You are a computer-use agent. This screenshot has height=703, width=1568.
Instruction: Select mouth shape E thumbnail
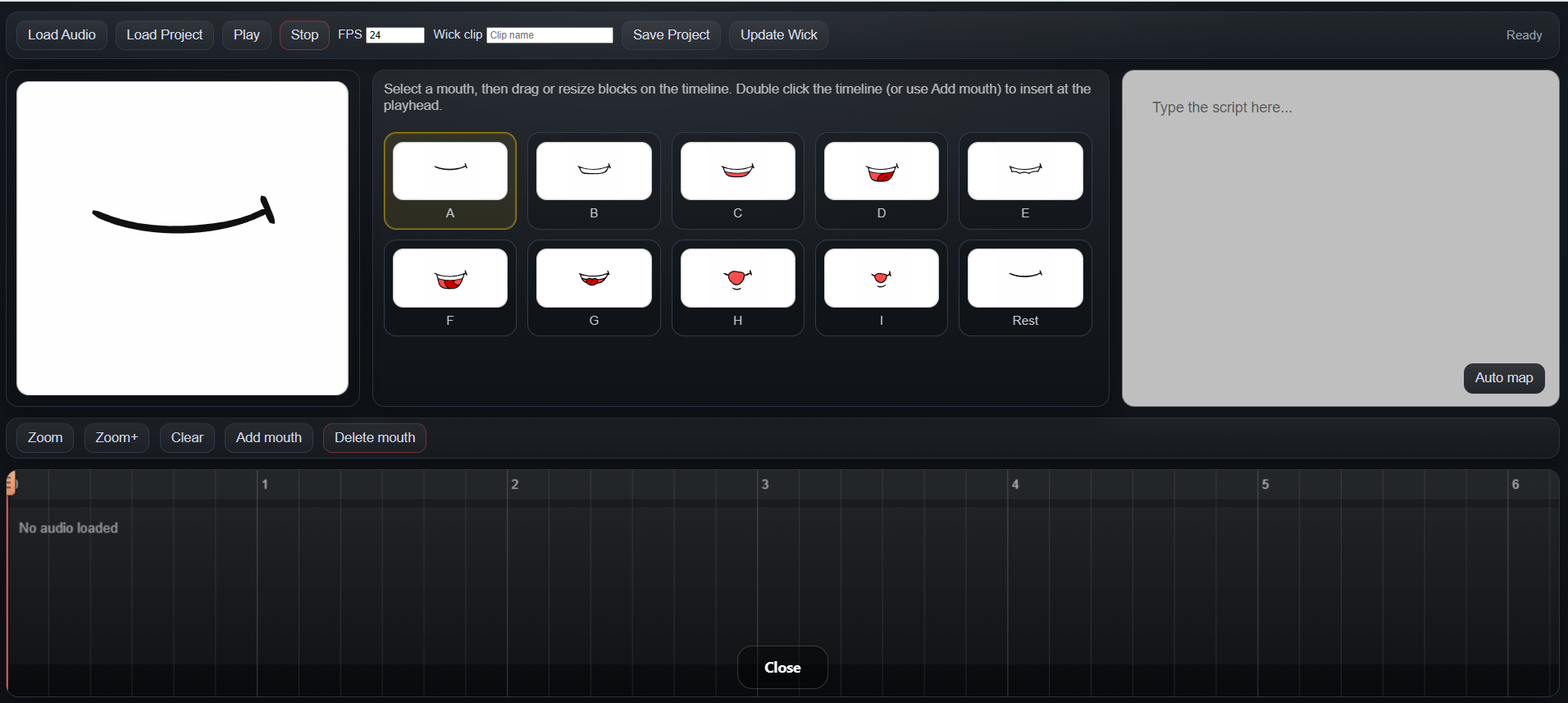(1025, 171)
